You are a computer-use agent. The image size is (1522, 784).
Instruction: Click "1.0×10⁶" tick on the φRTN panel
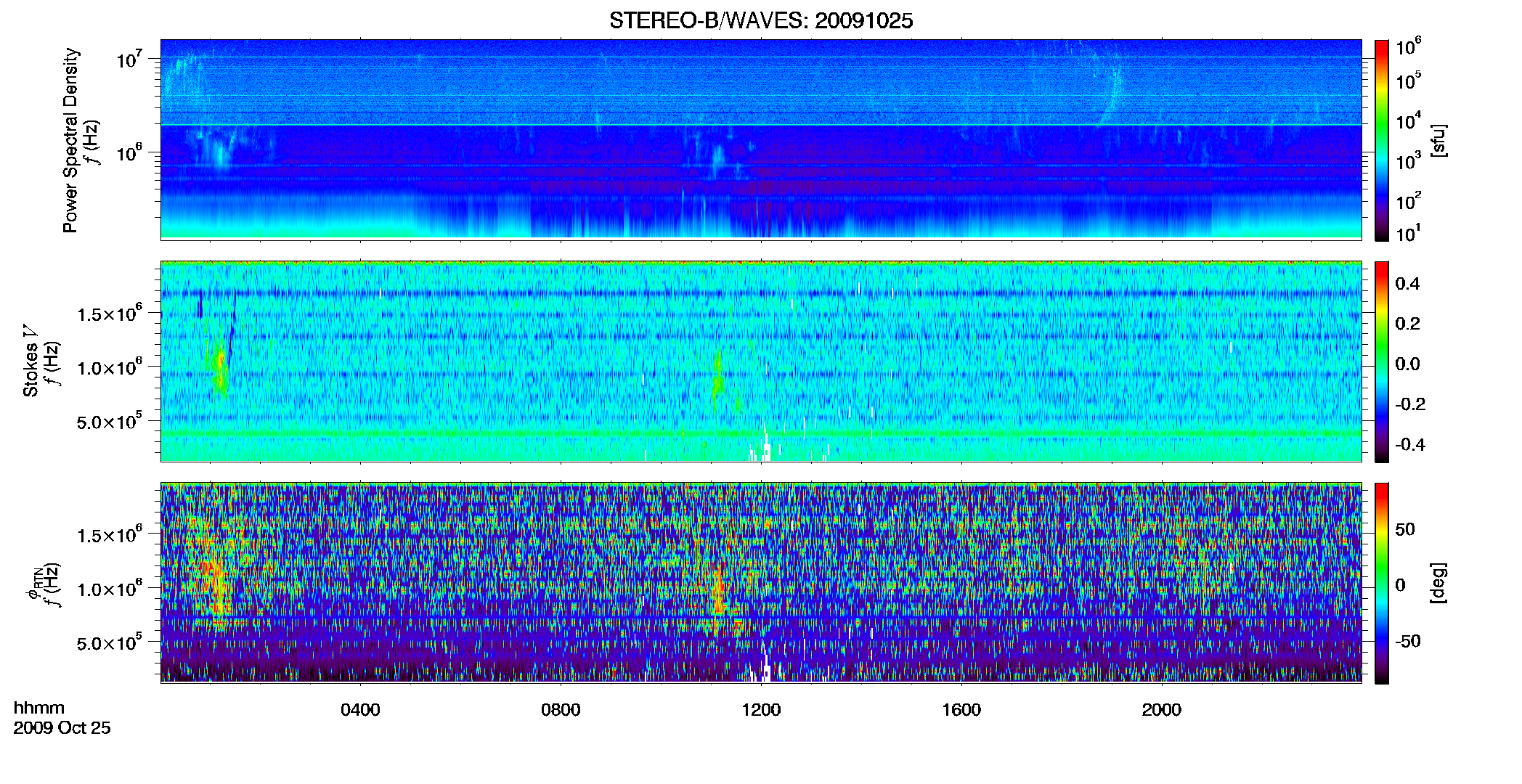pyautogui.click(x=110, y=589)
